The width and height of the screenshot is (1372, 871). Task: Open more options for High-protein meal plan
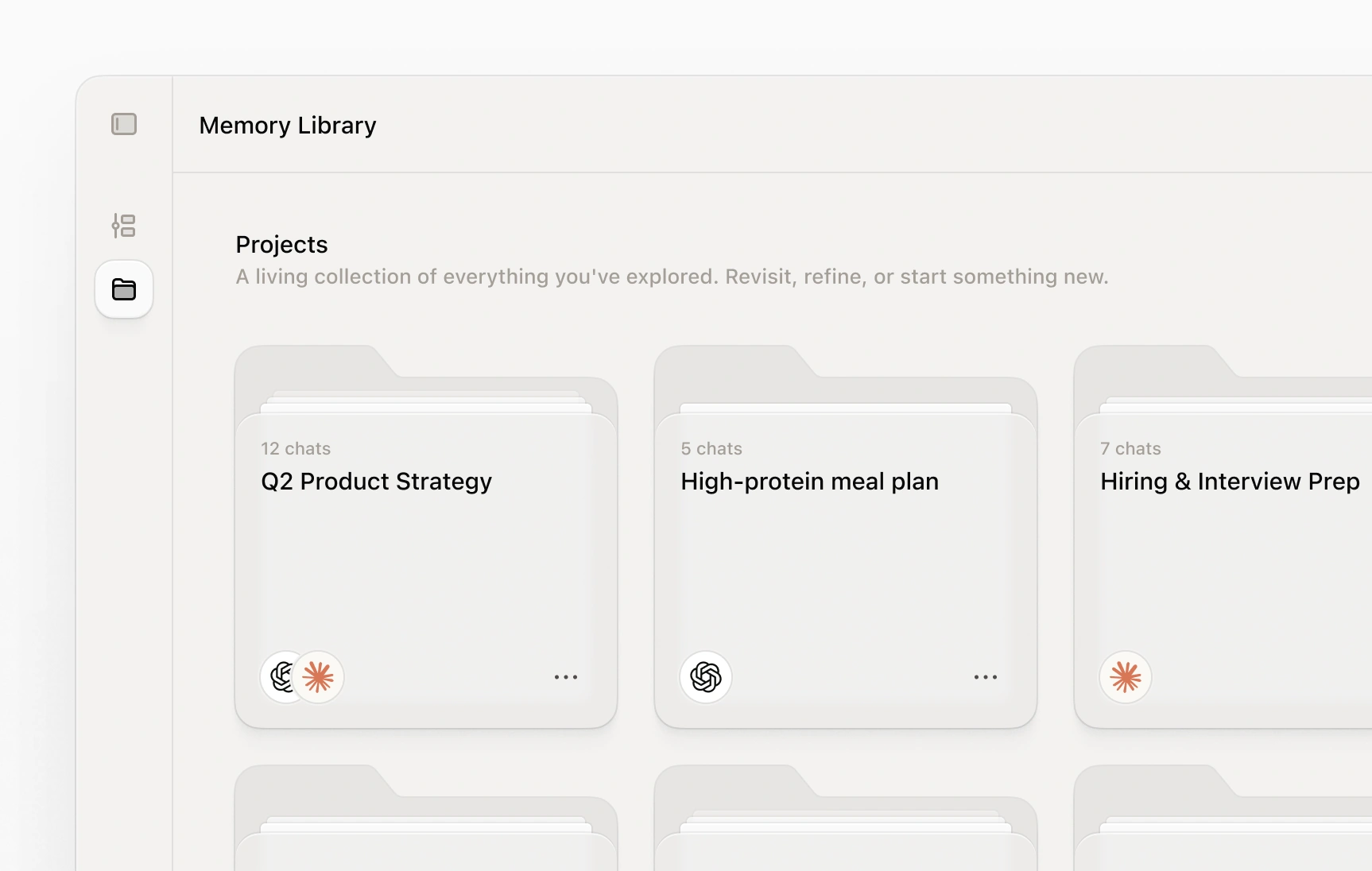(986, 677)
